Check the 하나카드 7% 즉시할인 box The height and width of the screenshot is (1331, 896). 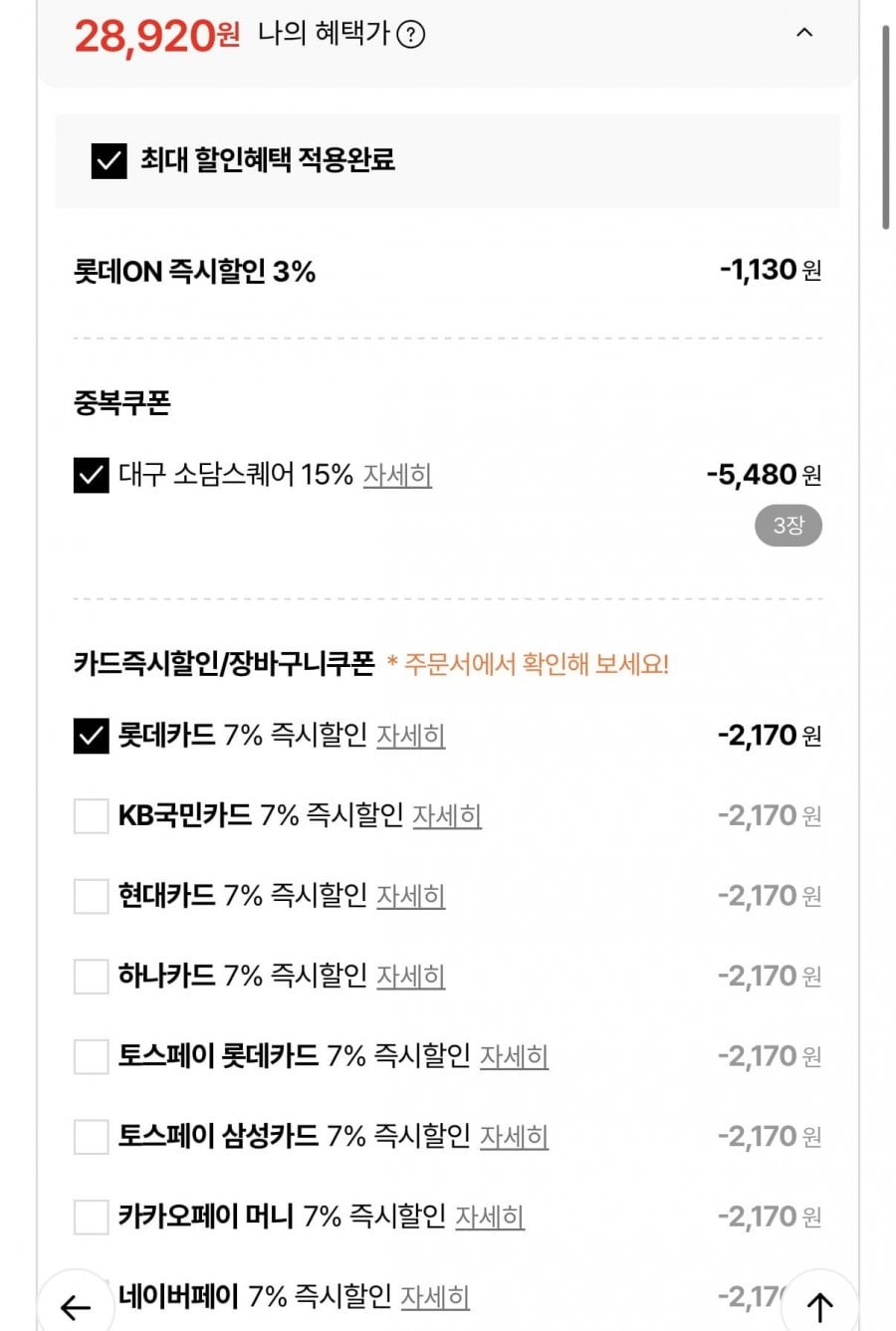point(91,977)
